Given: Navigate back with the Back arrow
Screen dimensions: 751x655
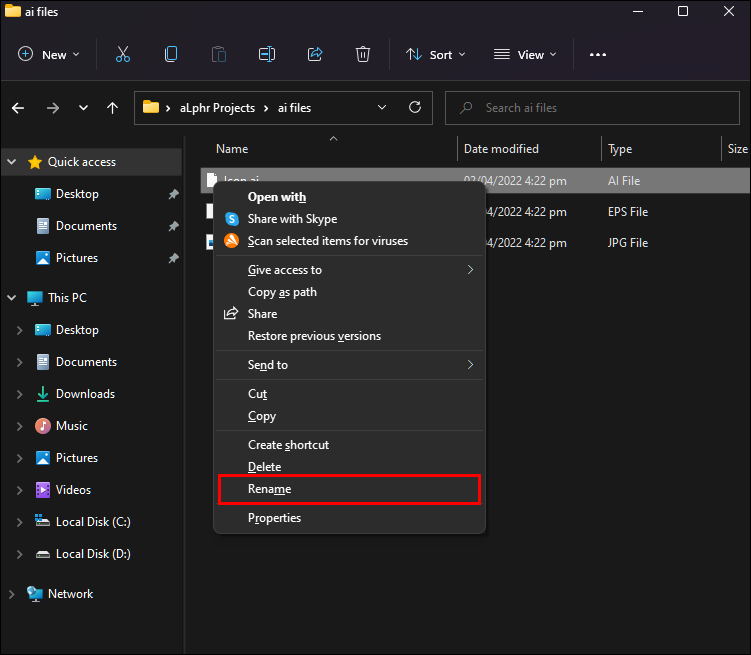Looking at the screenshot, I should coord(19,108).
